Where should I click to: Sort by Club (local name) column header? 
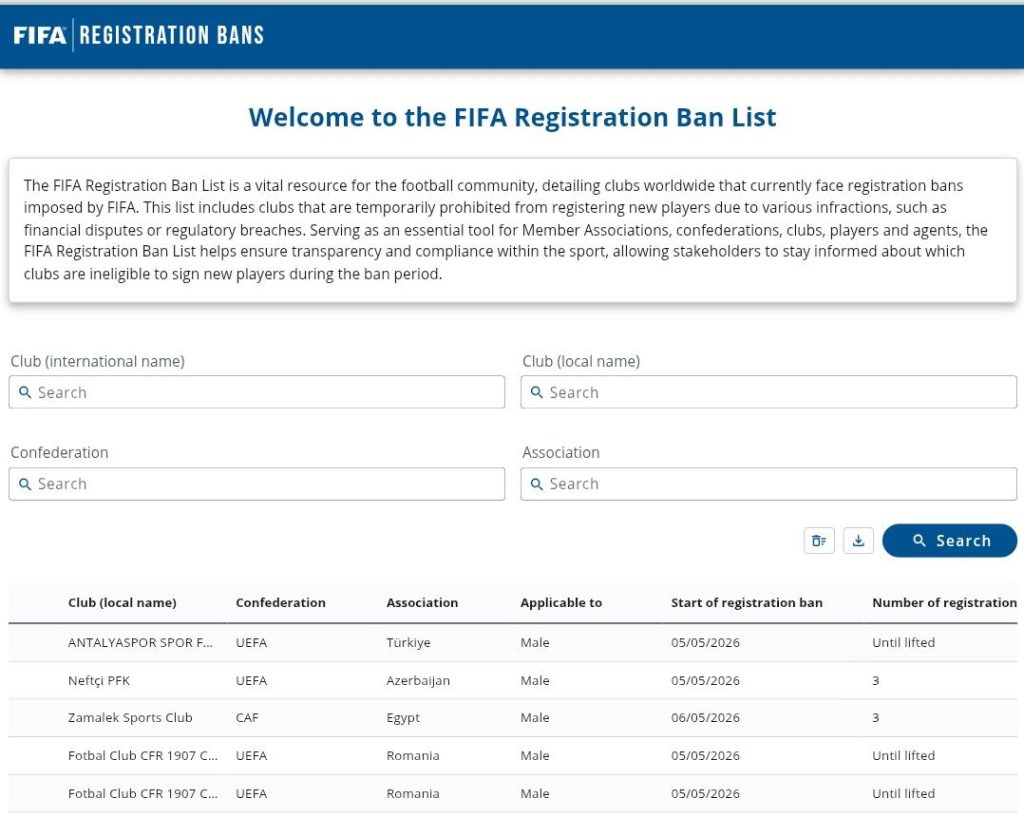coord(122,603)
